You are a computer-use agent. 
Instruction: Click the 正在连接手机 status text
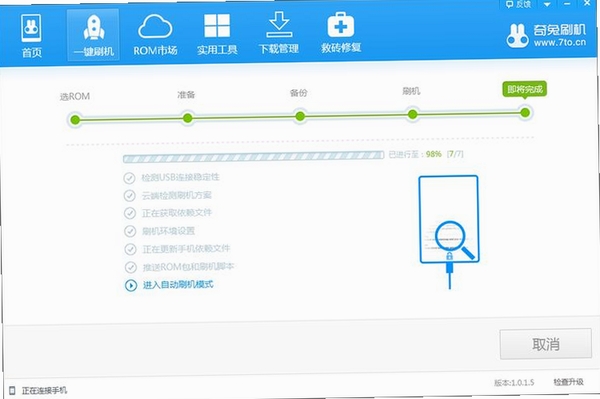(x=44, y=390)
